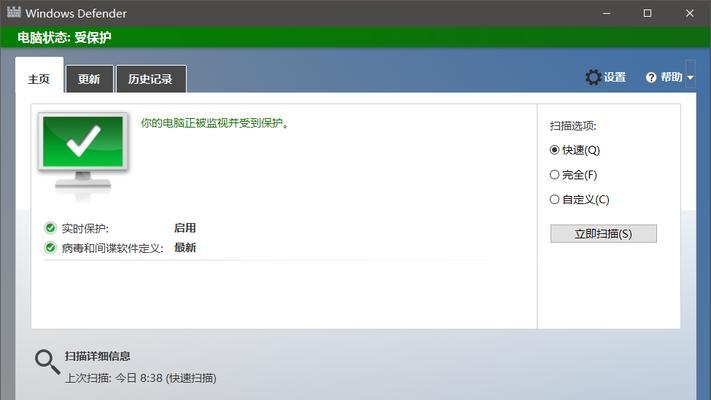This screenshot has height=400, width=711.
Task: Click the 扫描选项 heading
Action: (x=573, y=126)
